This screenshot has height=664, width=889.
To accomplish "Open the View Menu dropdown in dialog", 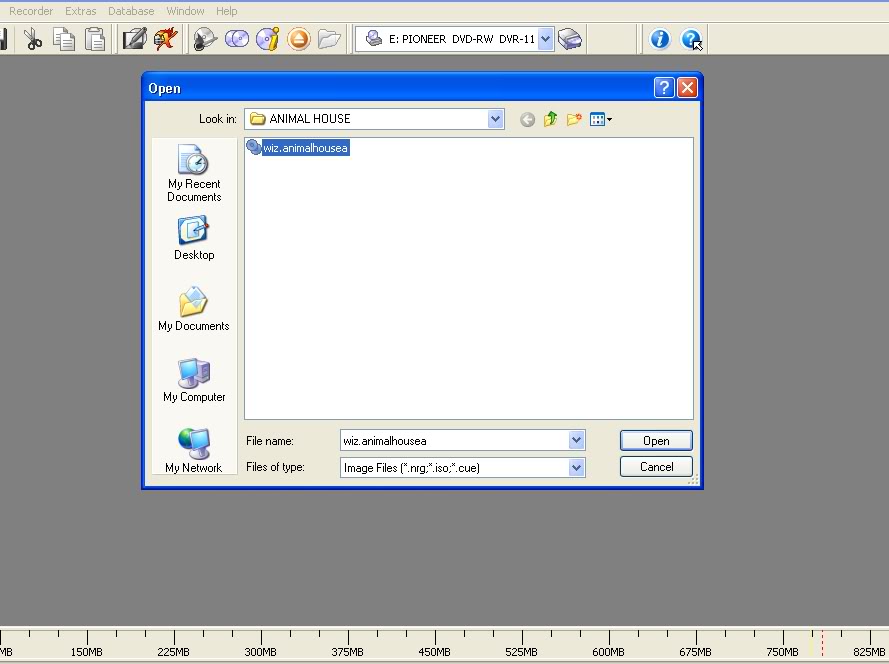I will [601, 119].
